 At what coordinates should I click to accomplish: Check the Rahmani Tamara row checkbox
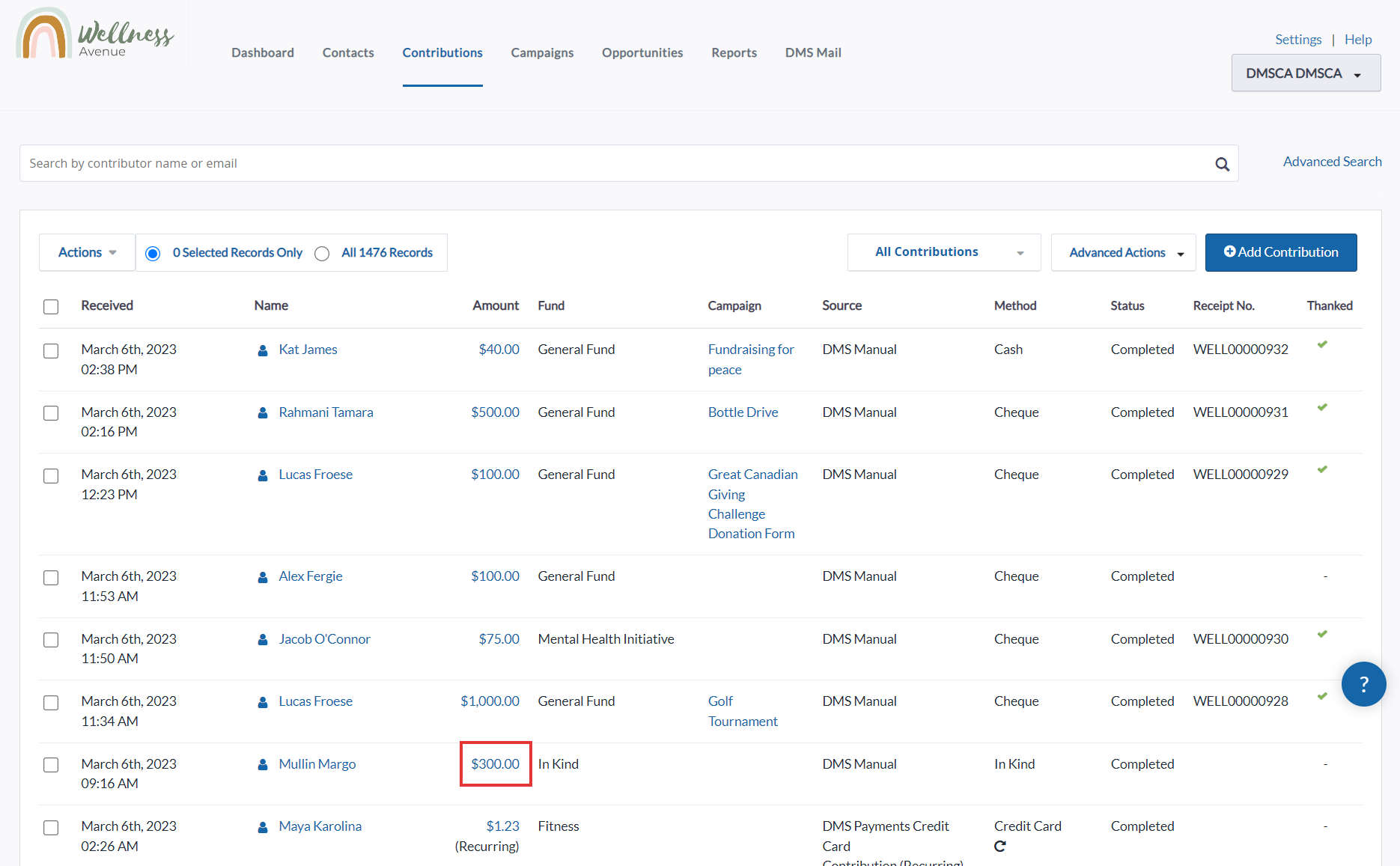51,413
